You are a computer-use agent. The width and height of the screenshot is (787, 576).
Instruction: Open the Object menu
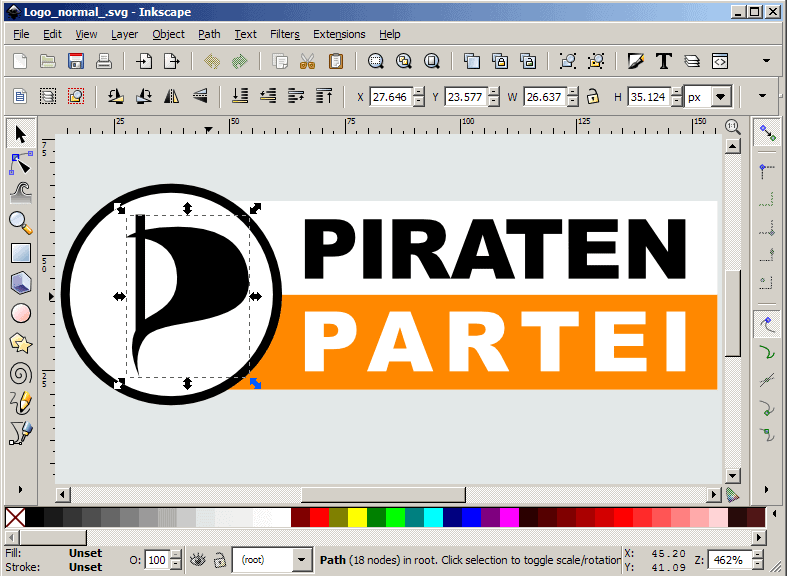click(169, 34)
